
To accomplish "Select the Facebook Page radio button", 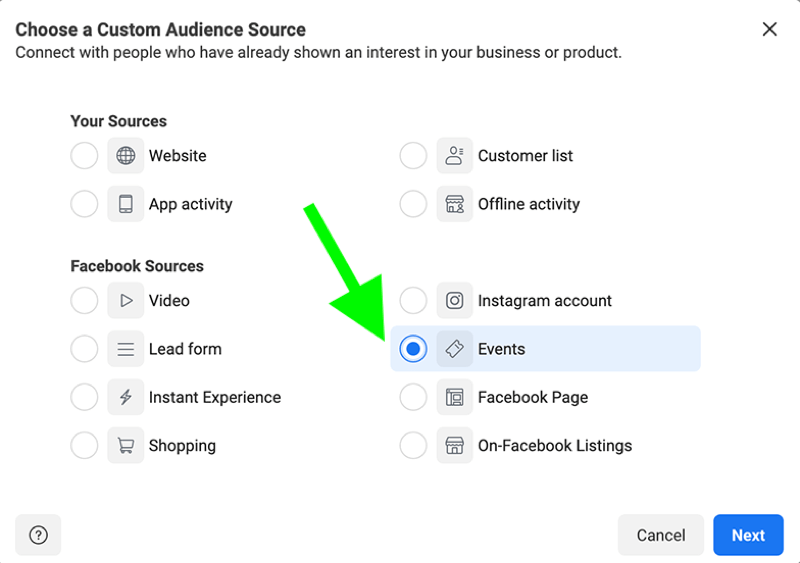I will click(x=413, y=397).
